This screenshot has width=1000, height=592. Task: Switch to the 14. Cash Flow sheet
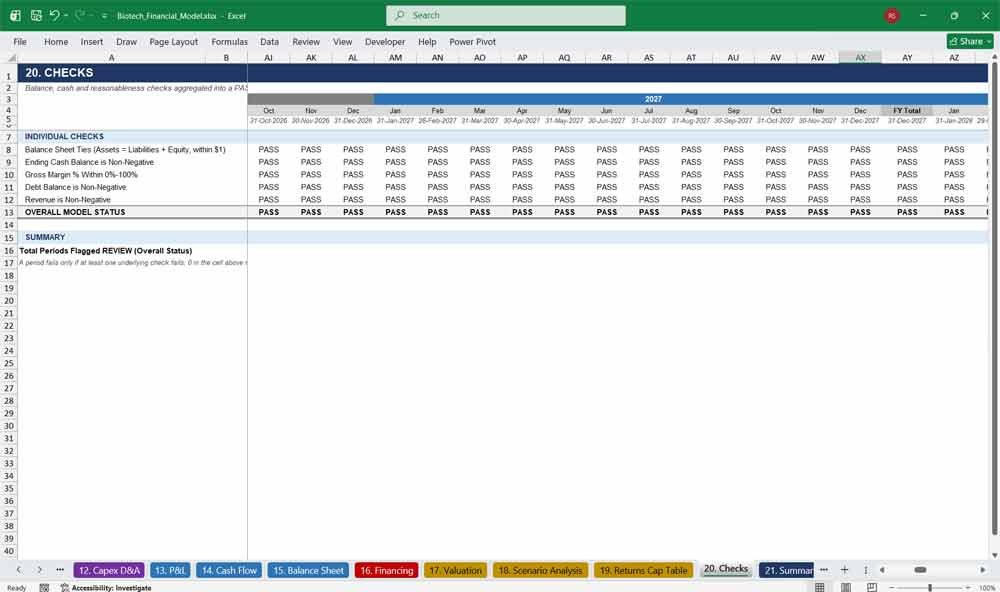click(229, 570)
